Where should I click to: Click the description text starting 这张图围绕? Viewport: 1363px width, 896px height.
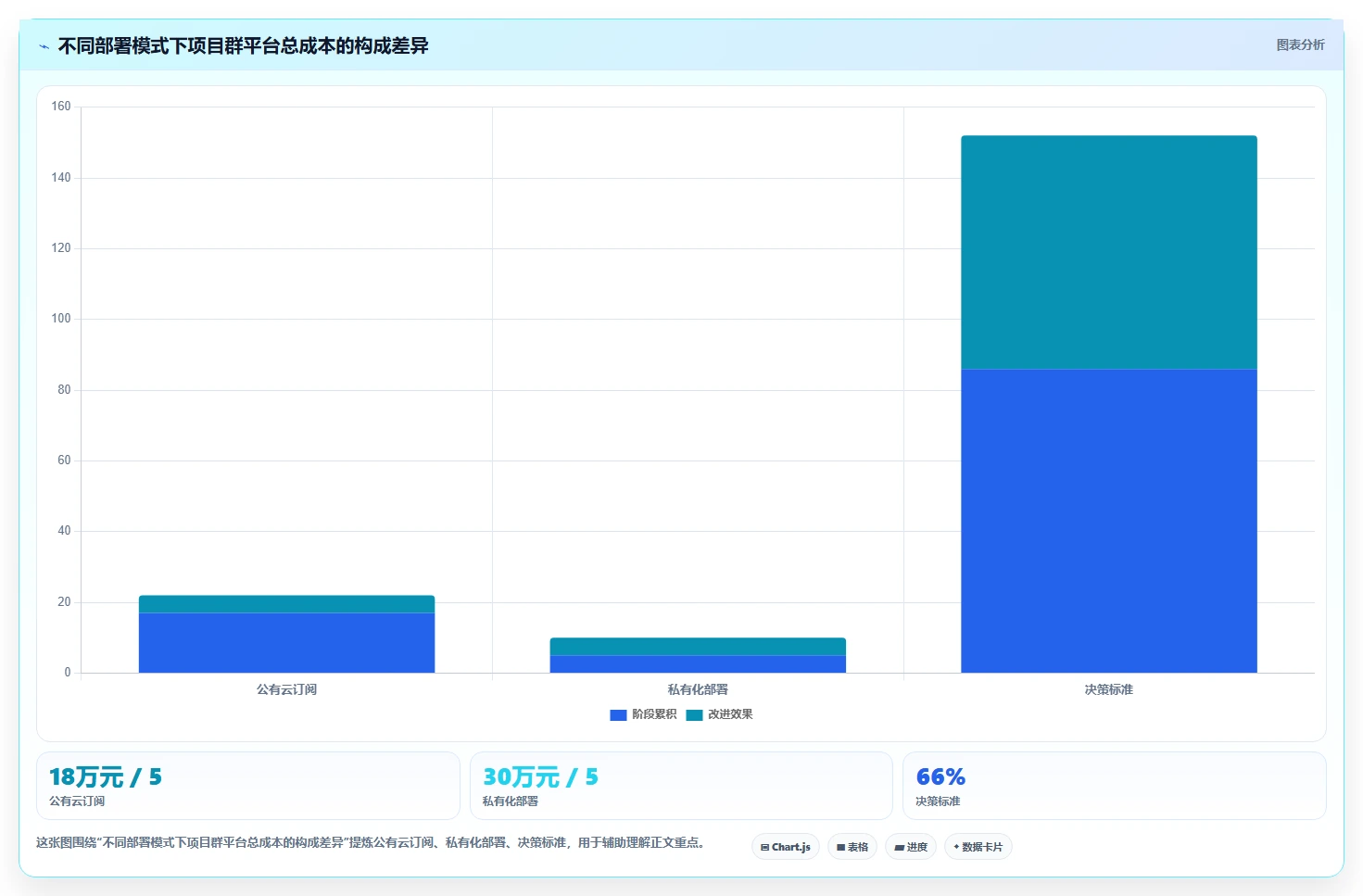click(x=371, y=842)
